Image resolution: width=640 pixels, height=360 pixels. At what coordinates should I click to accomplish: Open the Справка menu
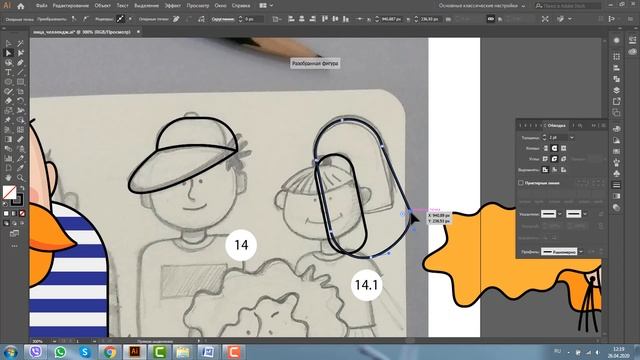point(241,6)
